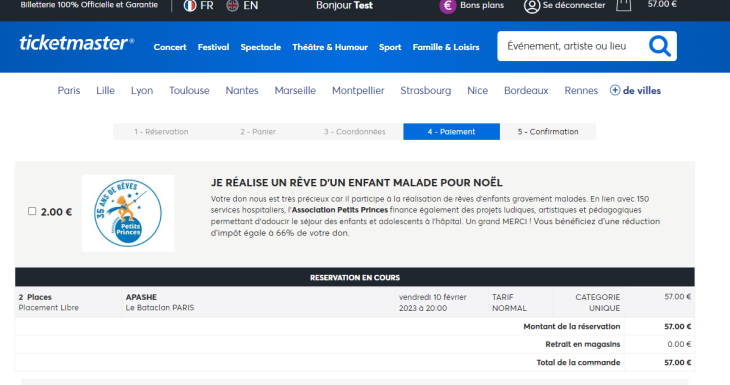Click 'Total de la commande' label
730x385 pixels.
click(578, 362)
